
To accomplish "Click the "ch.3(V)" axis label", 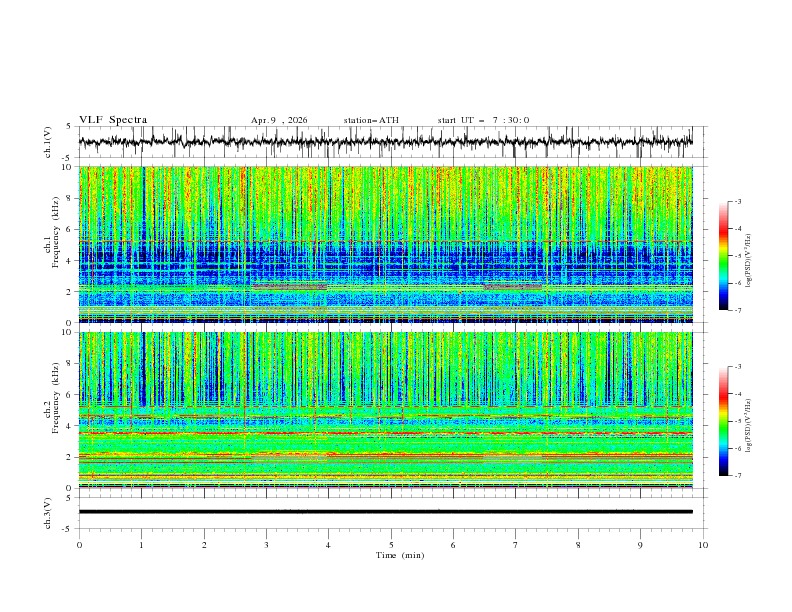I will click(x=48, y=513).
